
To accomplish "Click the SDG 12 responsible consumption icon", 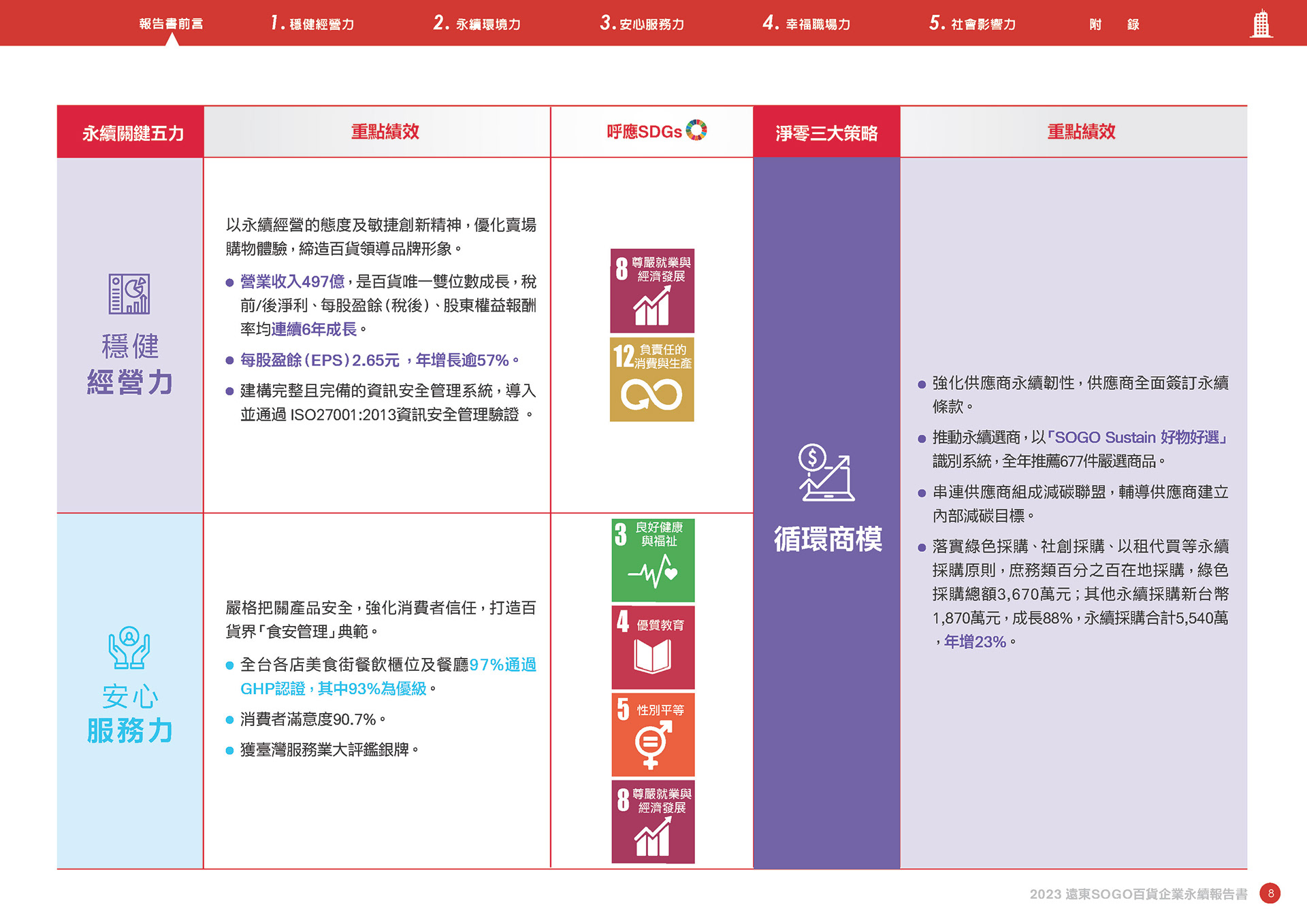I will [x=651, y=379].
